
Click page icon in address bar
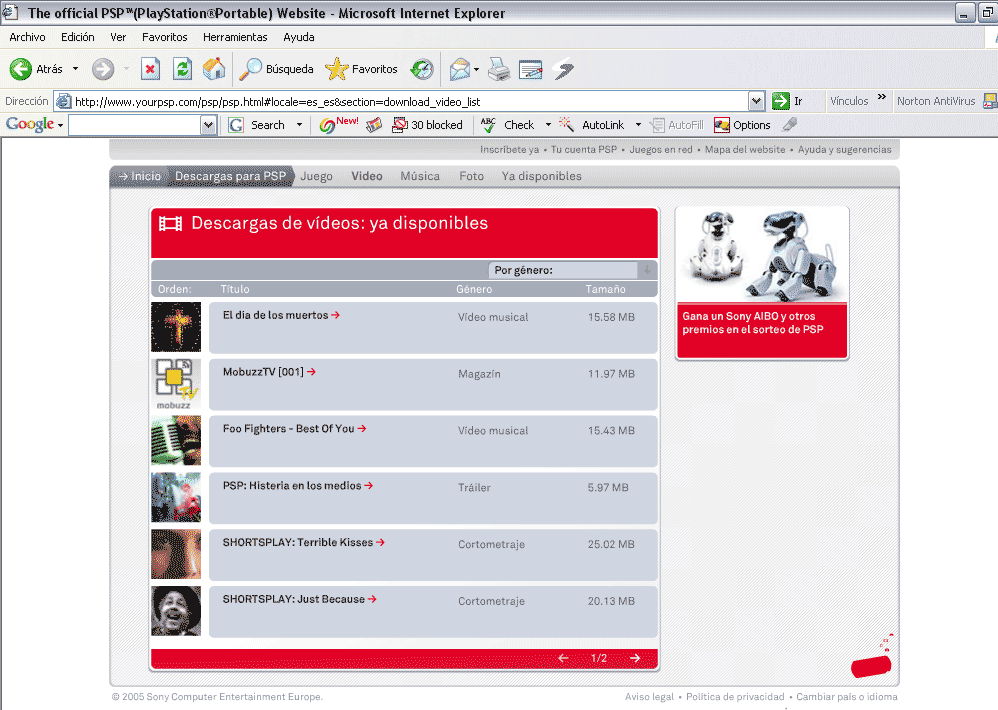pos(63,101)
